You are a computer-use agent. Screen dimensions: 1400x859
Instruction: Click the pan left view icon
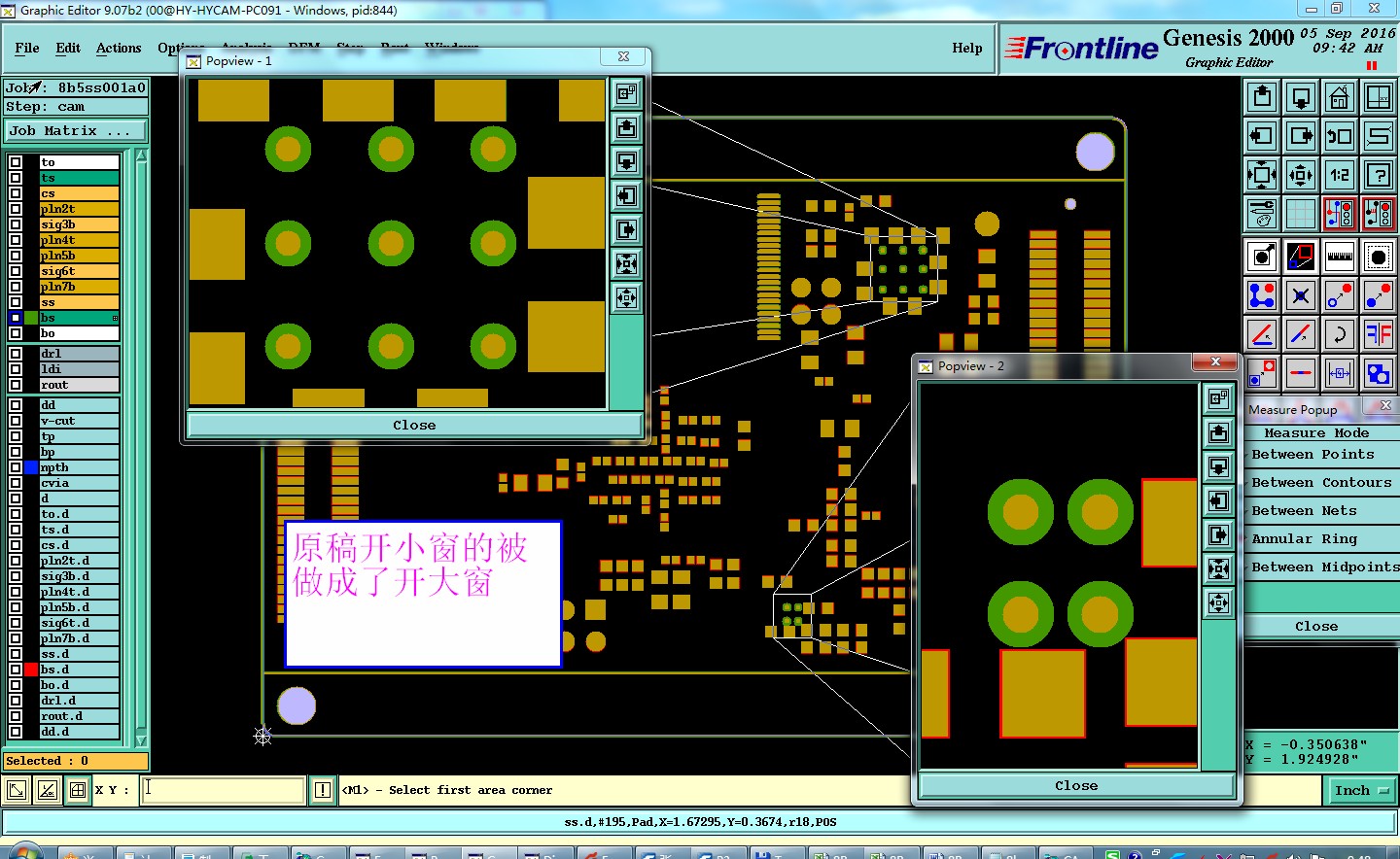tap(1262, 136)
